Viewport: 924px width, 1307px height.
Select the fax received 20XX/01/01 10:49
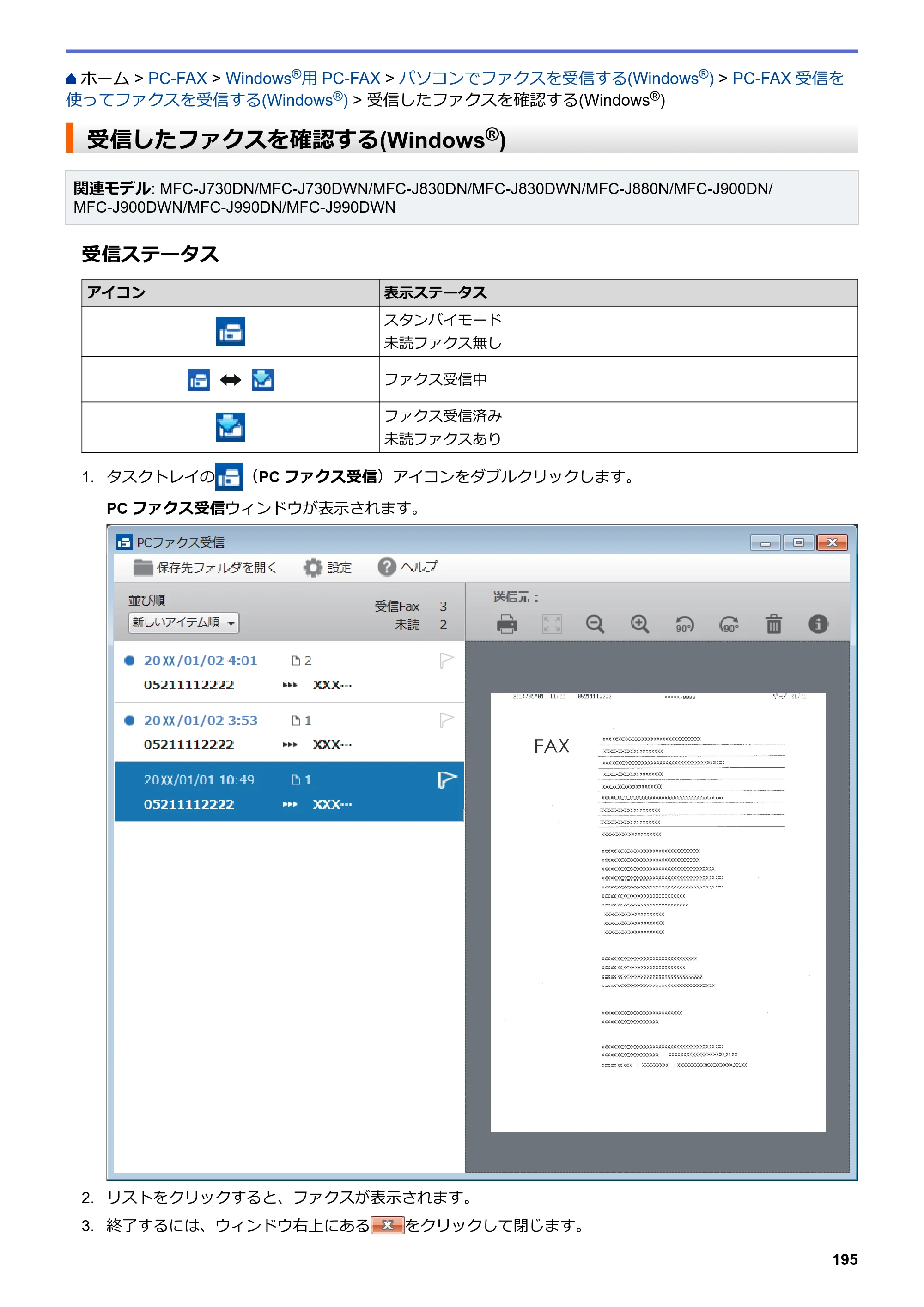pos(289,792)
